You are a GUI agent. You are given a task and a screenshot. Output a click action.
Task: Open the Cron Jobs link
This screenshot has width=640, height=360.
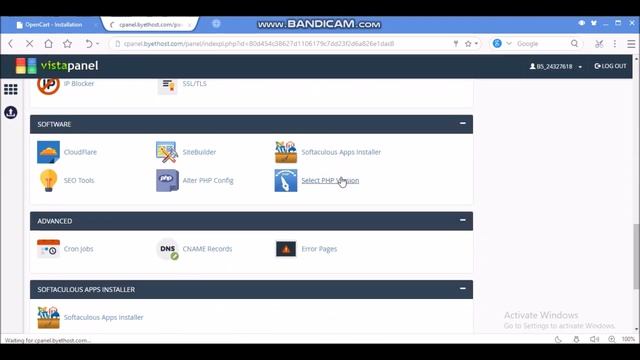(x=78, y=249)
